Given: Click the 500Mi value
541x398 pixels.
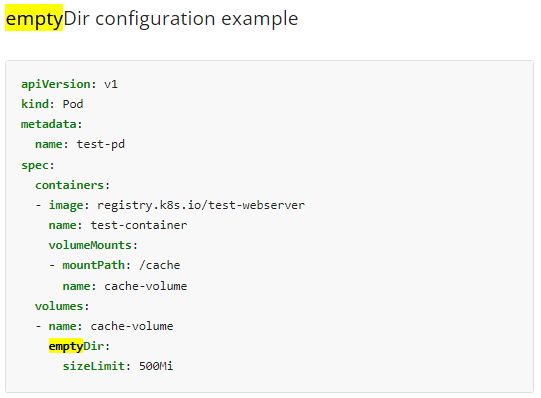Looking at the screenshot, I should [156, 366].
